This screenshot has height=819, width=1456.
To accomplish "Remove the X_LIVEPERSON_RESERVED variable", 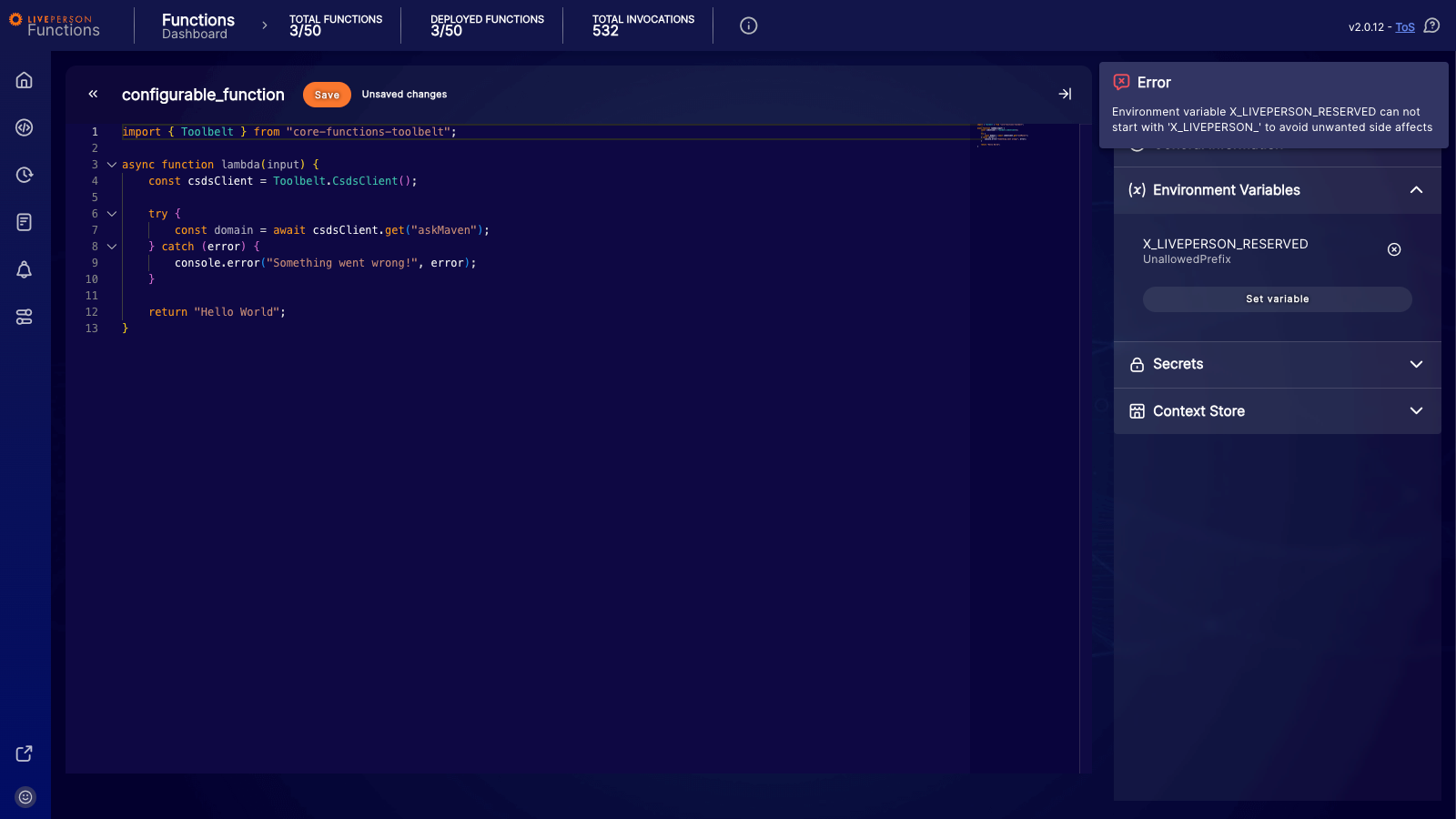I will point(1393,249).
